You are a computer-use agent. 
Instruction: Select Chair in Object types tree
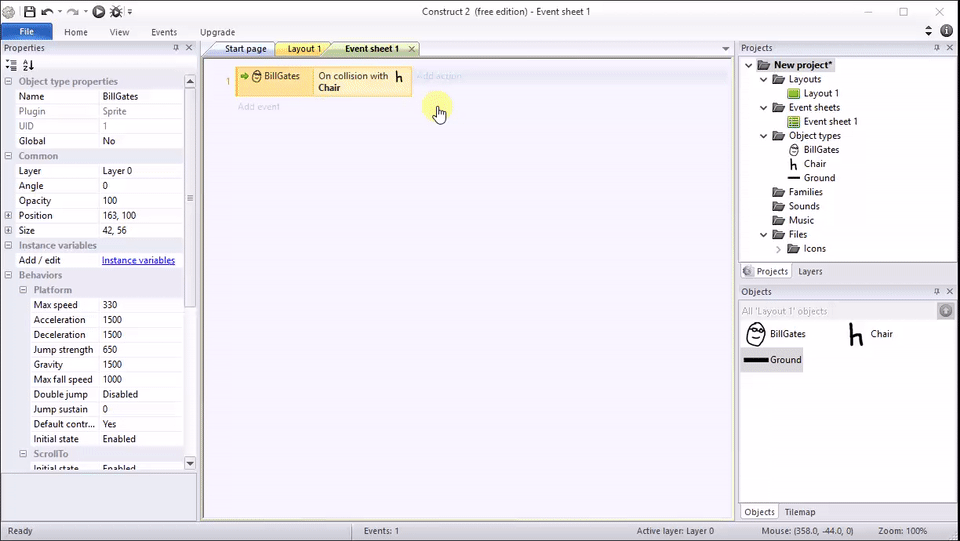pyautogui.click(x=815, y=164)
